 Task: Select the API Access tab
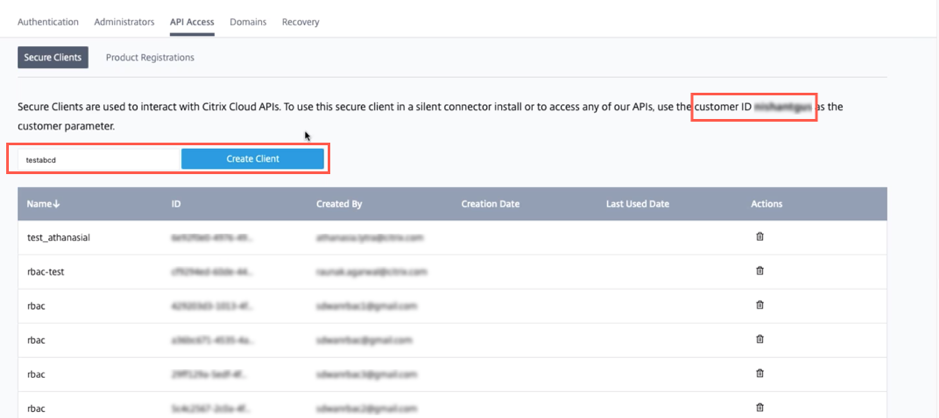point(192,22)
